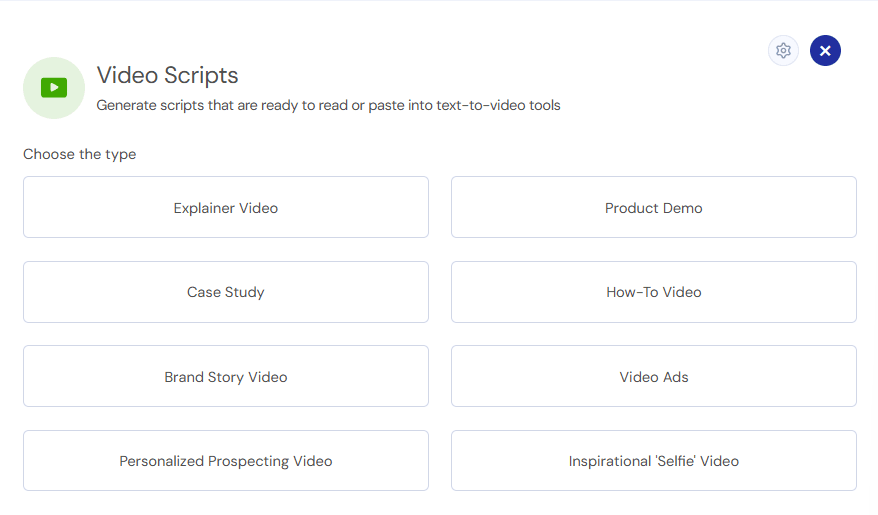Close the Video Scripts panel
878x515 pixels.
[x=825, y=50]
